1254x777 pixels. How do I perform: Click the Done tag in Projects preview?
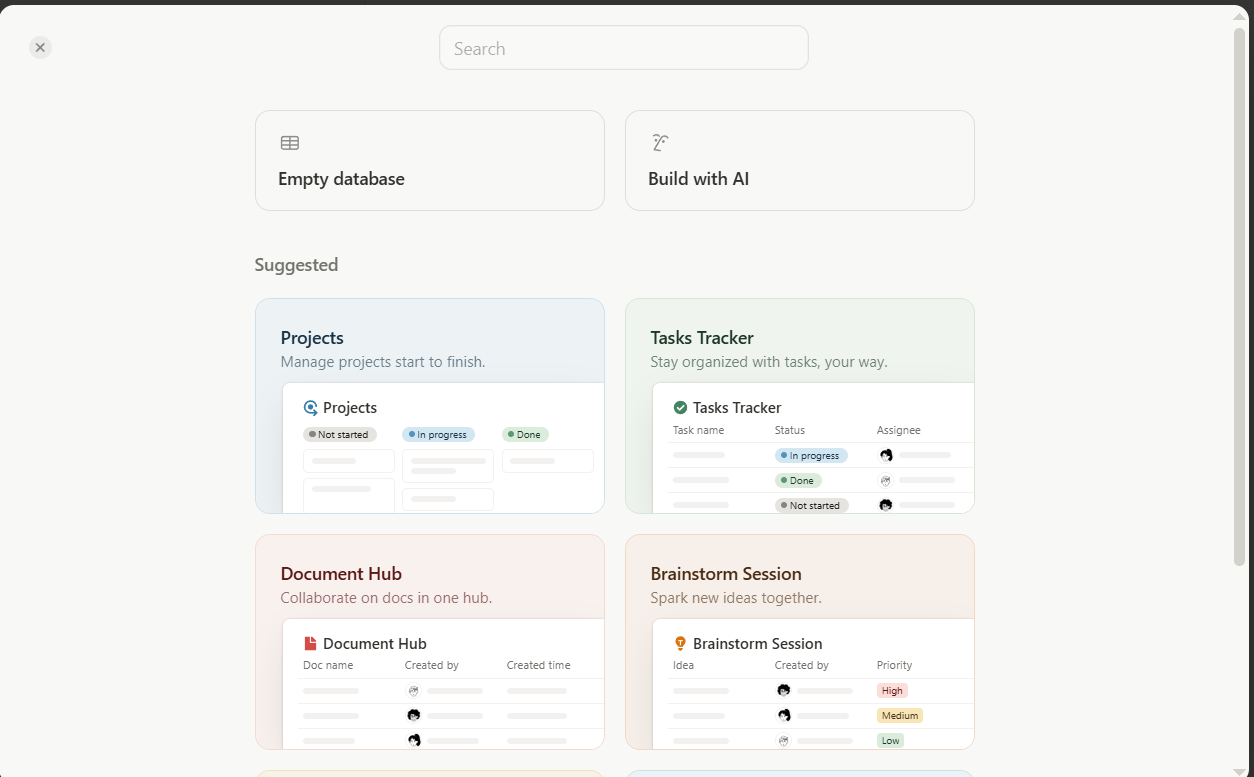pos(525,435)
